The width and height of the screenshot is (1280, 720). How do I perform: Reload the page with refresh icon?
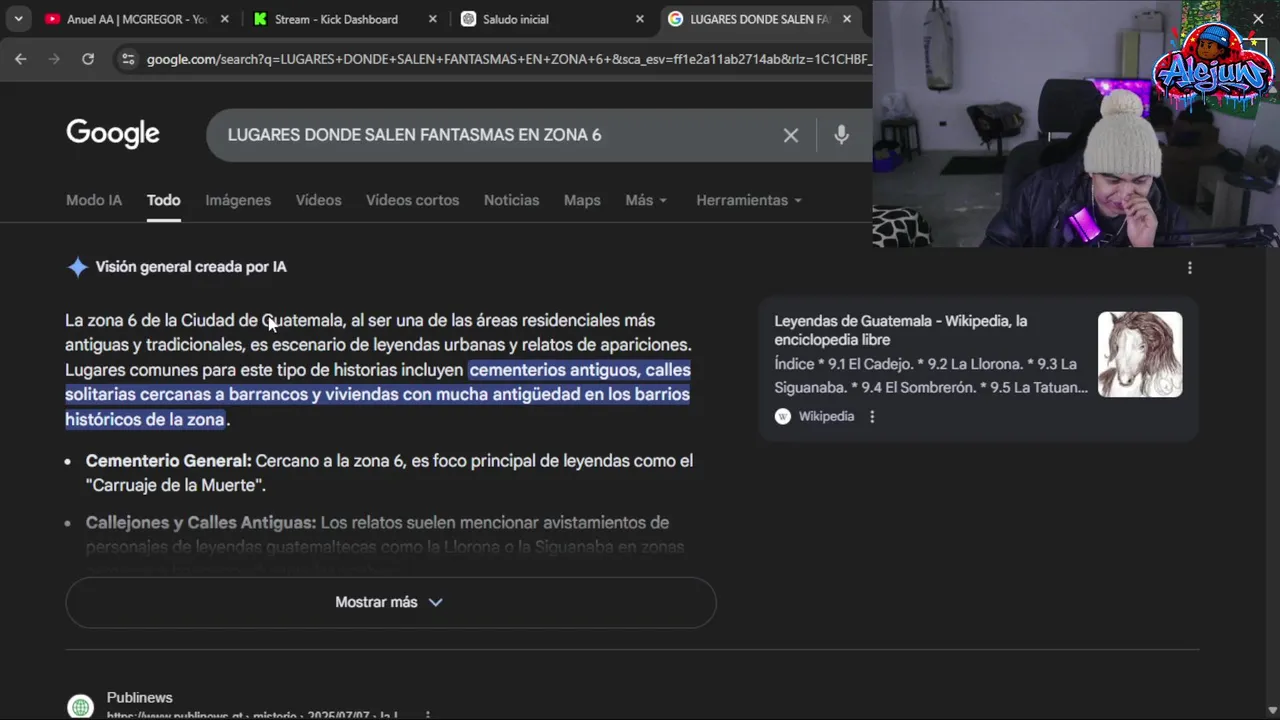[x=88, y=59]
